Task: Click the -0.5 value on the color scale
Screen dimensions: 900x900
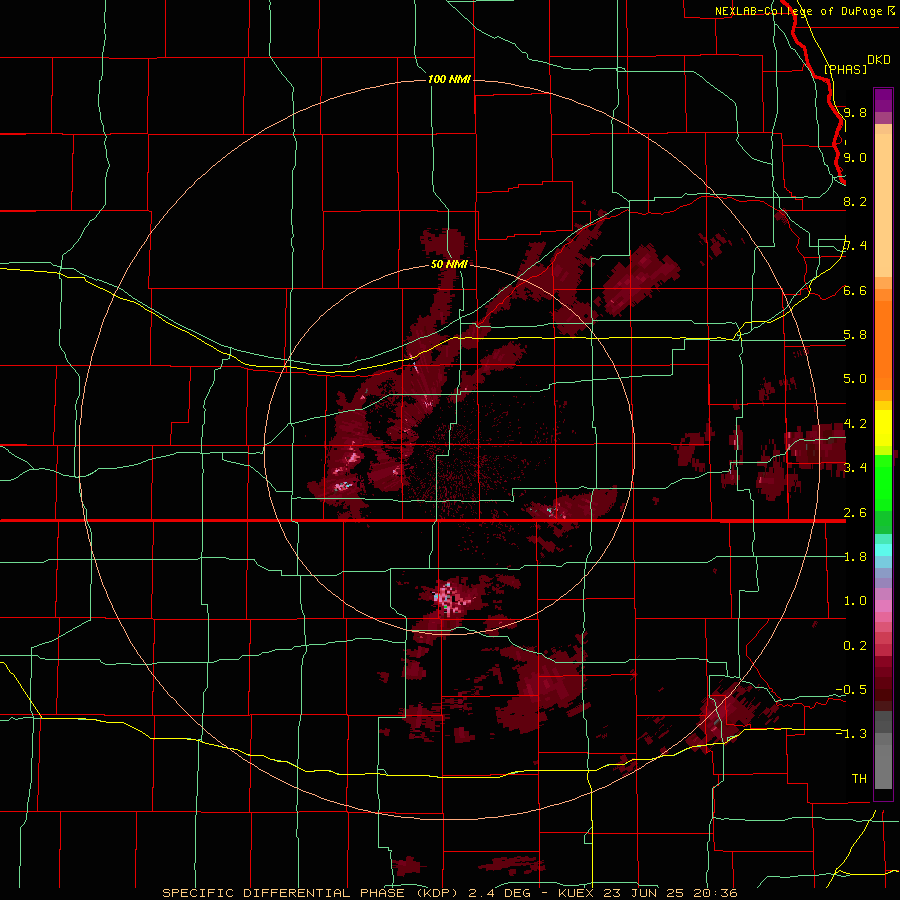Action: 851,690
